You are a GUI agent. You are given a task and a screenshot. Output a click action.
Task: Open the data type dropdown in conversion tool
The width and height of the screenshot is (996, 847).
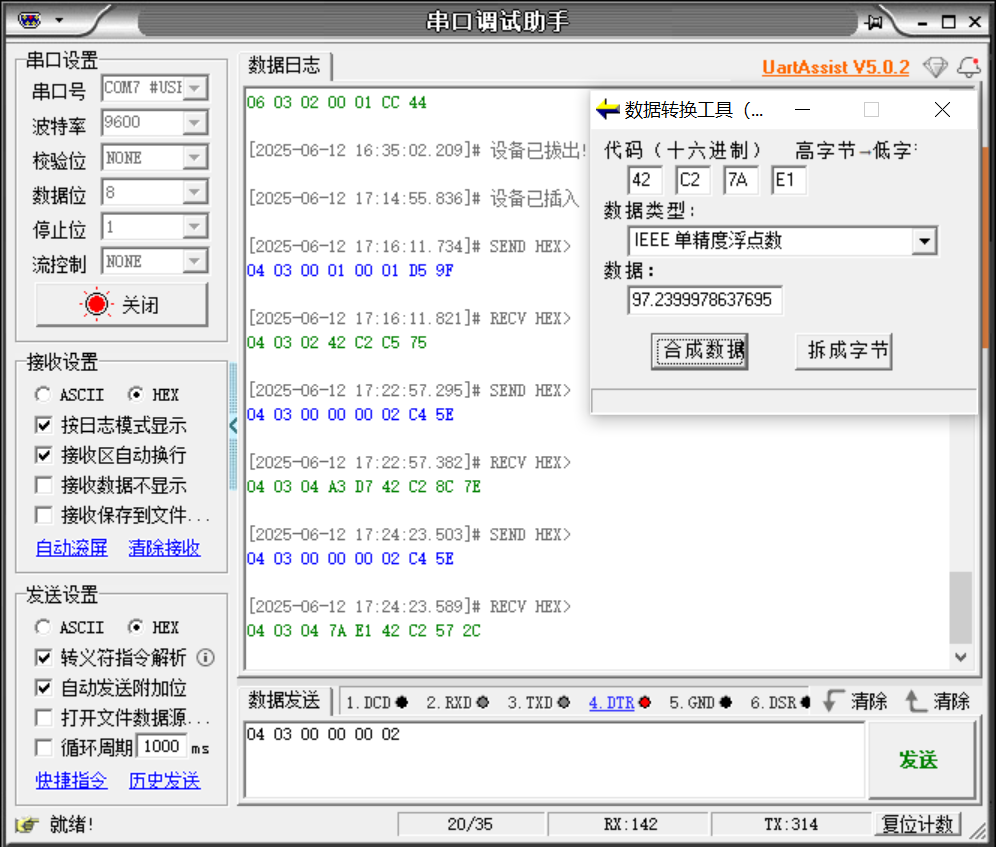tap(925, 241)
